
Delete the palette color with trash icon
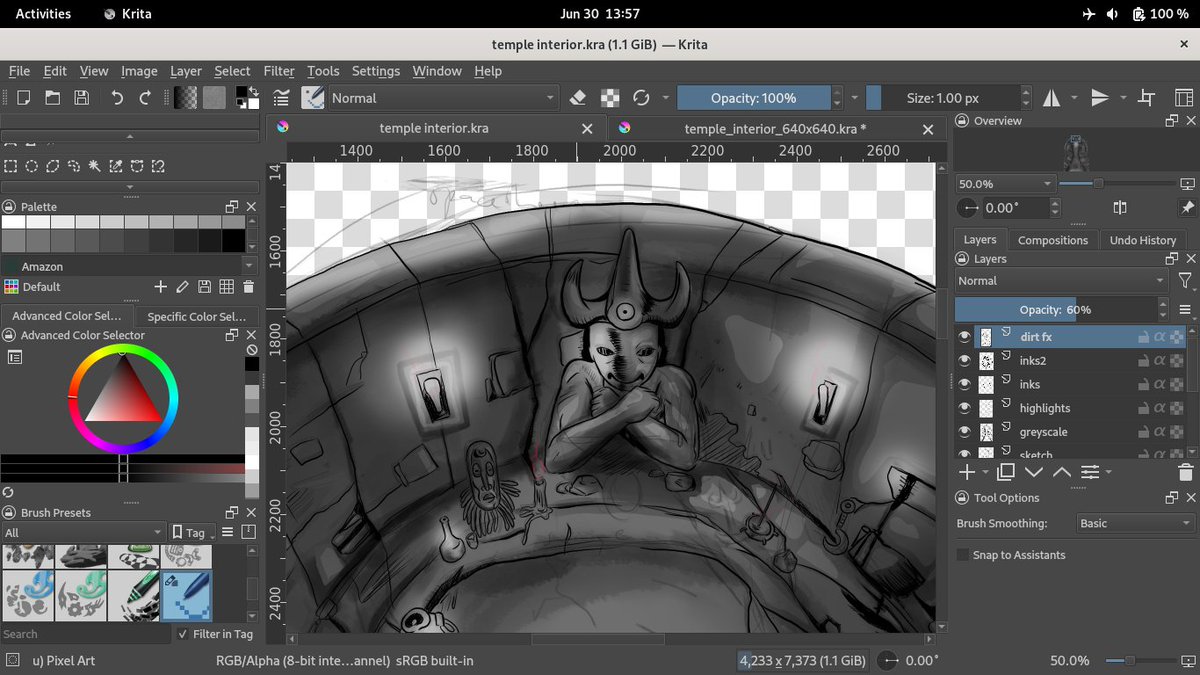tap(248, 287)
